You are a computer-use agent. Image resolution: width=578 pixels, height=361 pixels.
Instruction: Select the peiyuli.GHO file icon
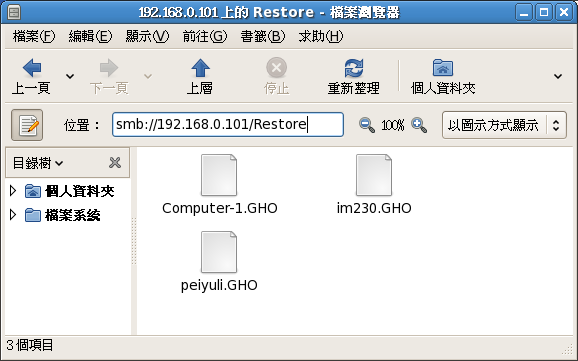219,252
